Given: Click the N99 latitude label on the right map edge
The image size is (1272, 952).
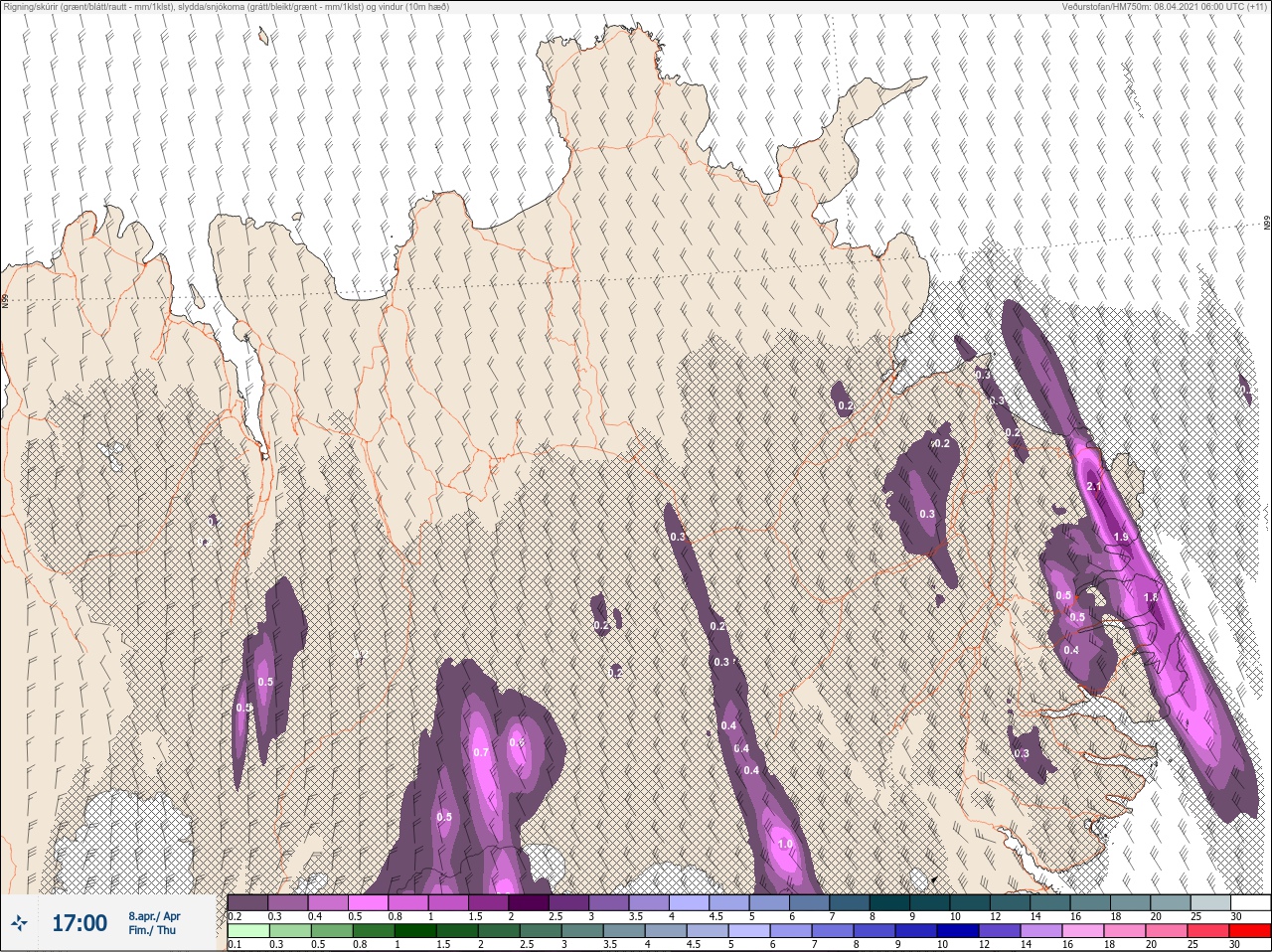Looking at the screenshot, I should (1267, 224).
